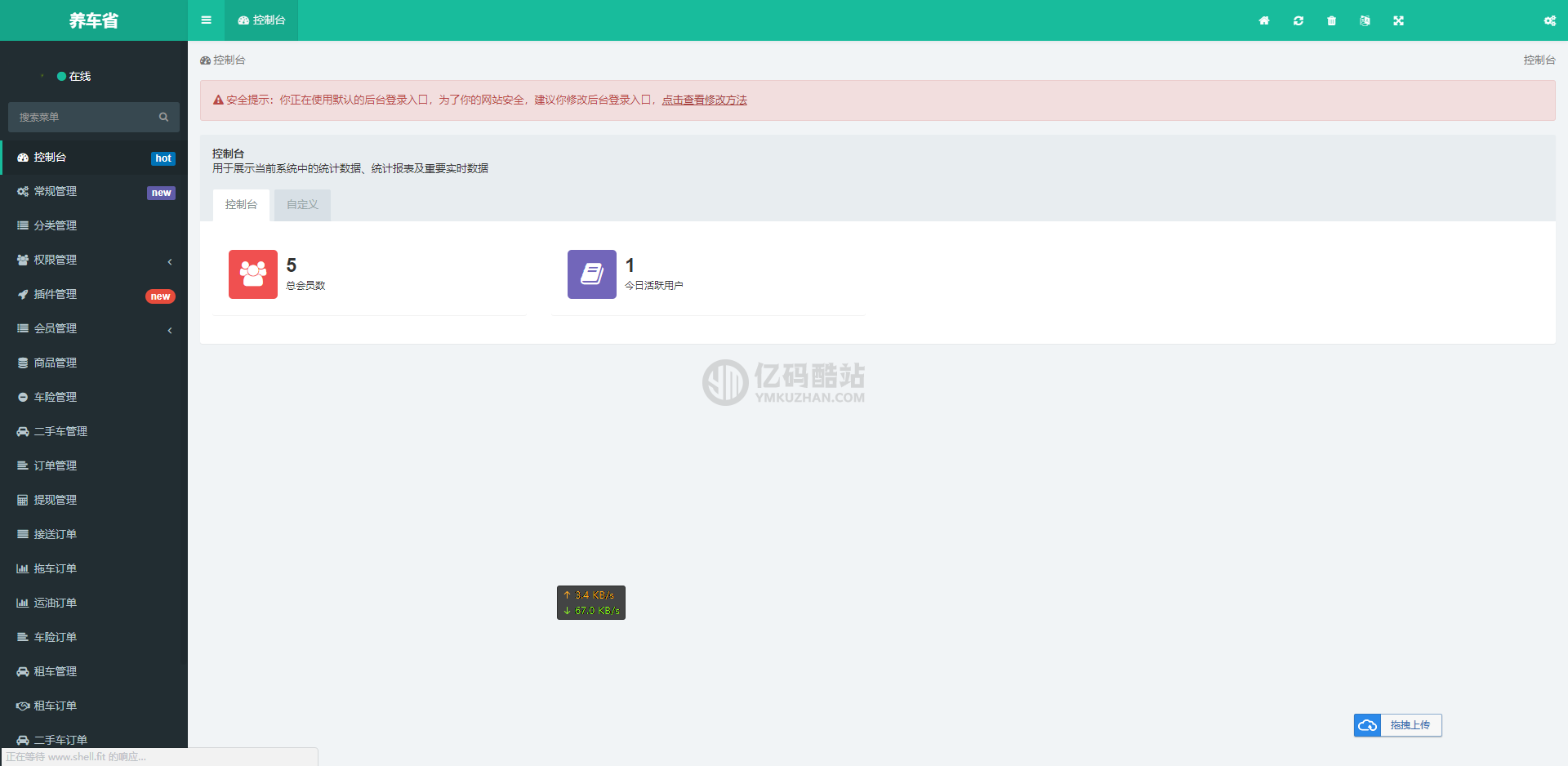This screenshot has height=766, width=1568.
Task: Click the warning triangle in security alert
Action: pos(218,100)
